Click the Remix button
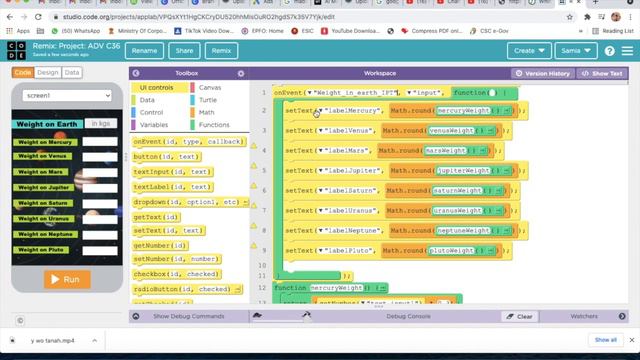 point(221,51)
